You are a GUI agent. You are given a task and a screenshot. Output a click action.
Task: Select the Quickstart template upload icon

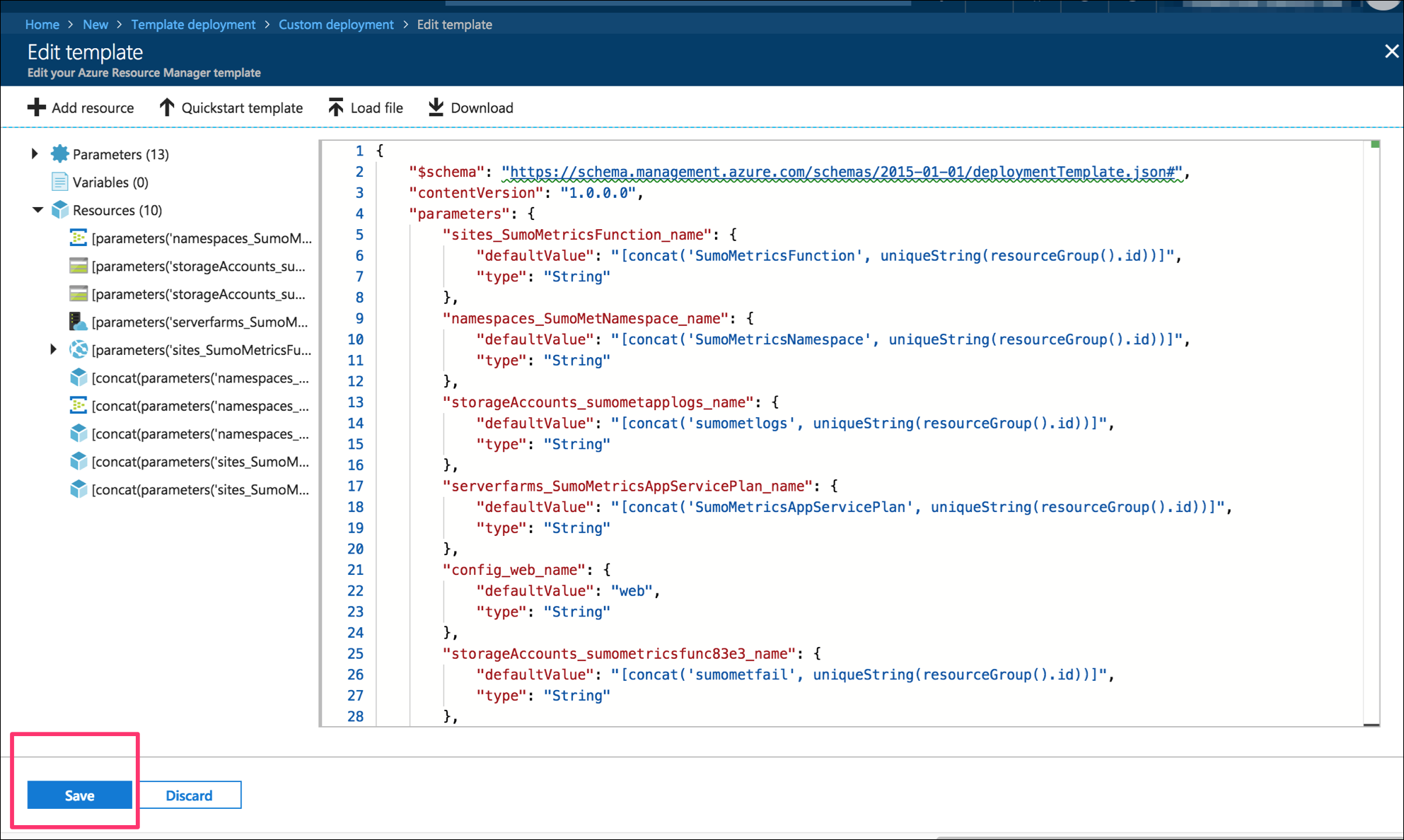point(167,107)
